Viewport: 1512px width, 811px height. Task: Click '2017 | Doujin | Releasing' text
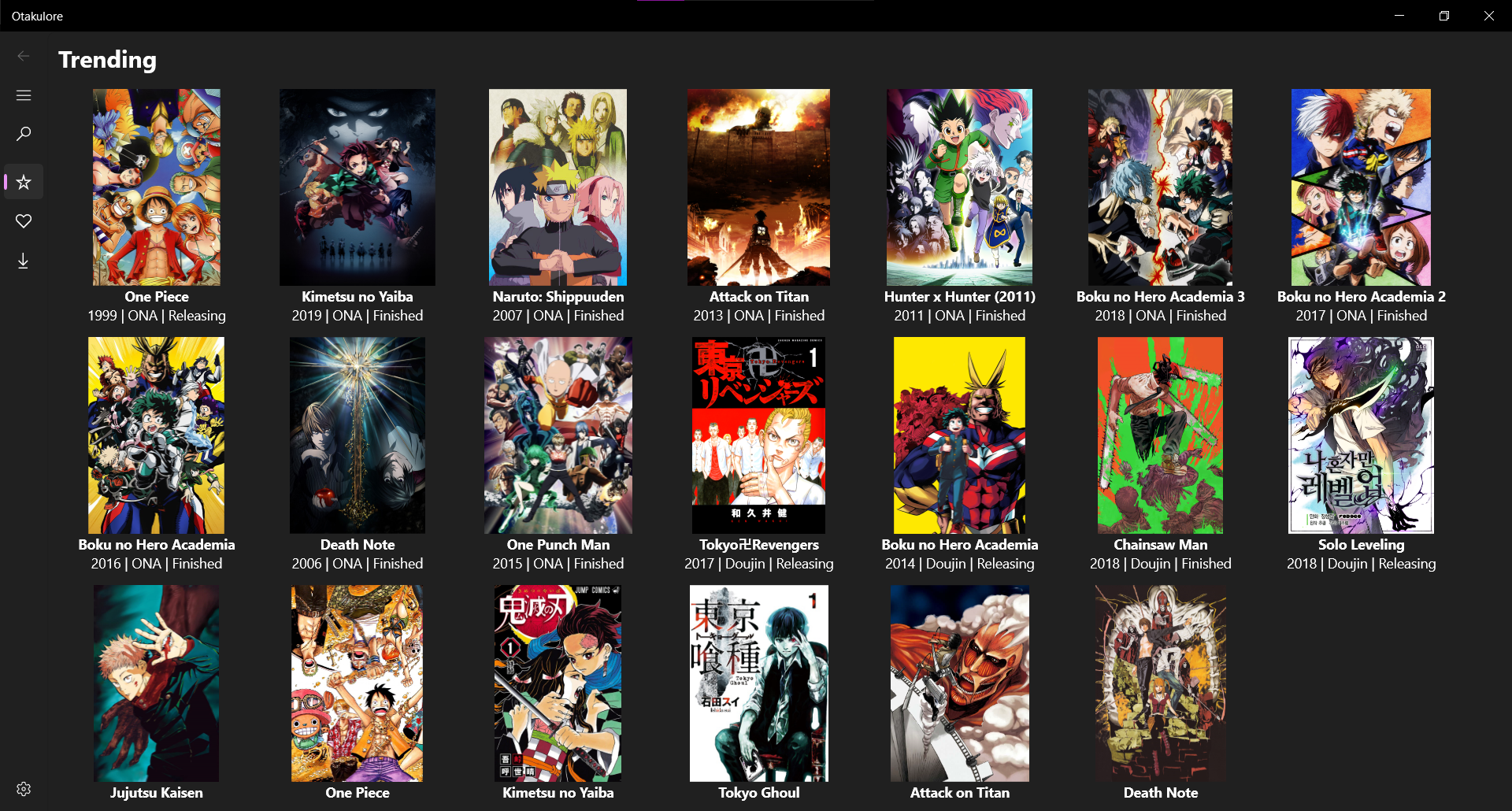pyautogui.click(x=759, y=564)
